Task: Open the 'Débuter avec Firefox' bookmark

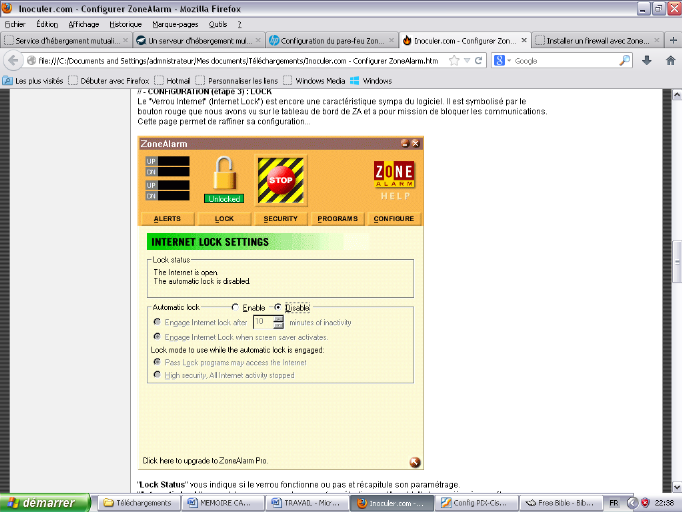Action: click(109, 80)
